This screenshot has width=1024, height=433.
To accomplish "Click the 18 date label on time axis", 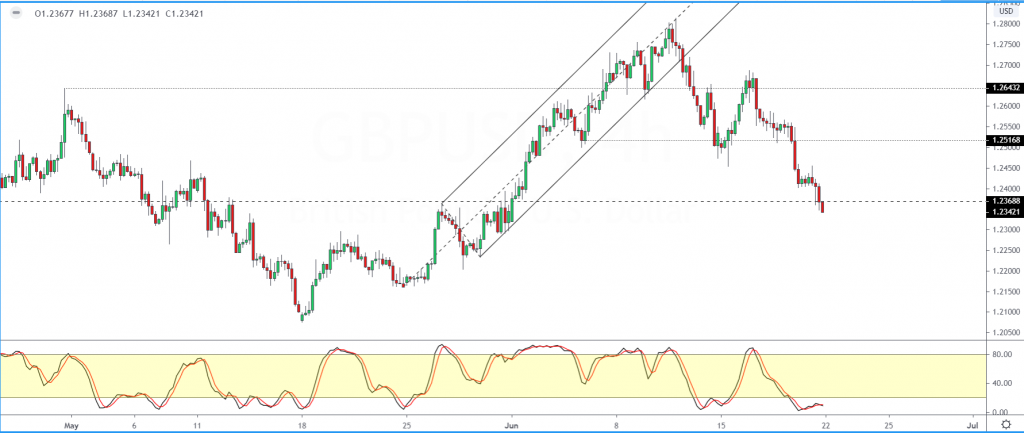I will (302, 425).
